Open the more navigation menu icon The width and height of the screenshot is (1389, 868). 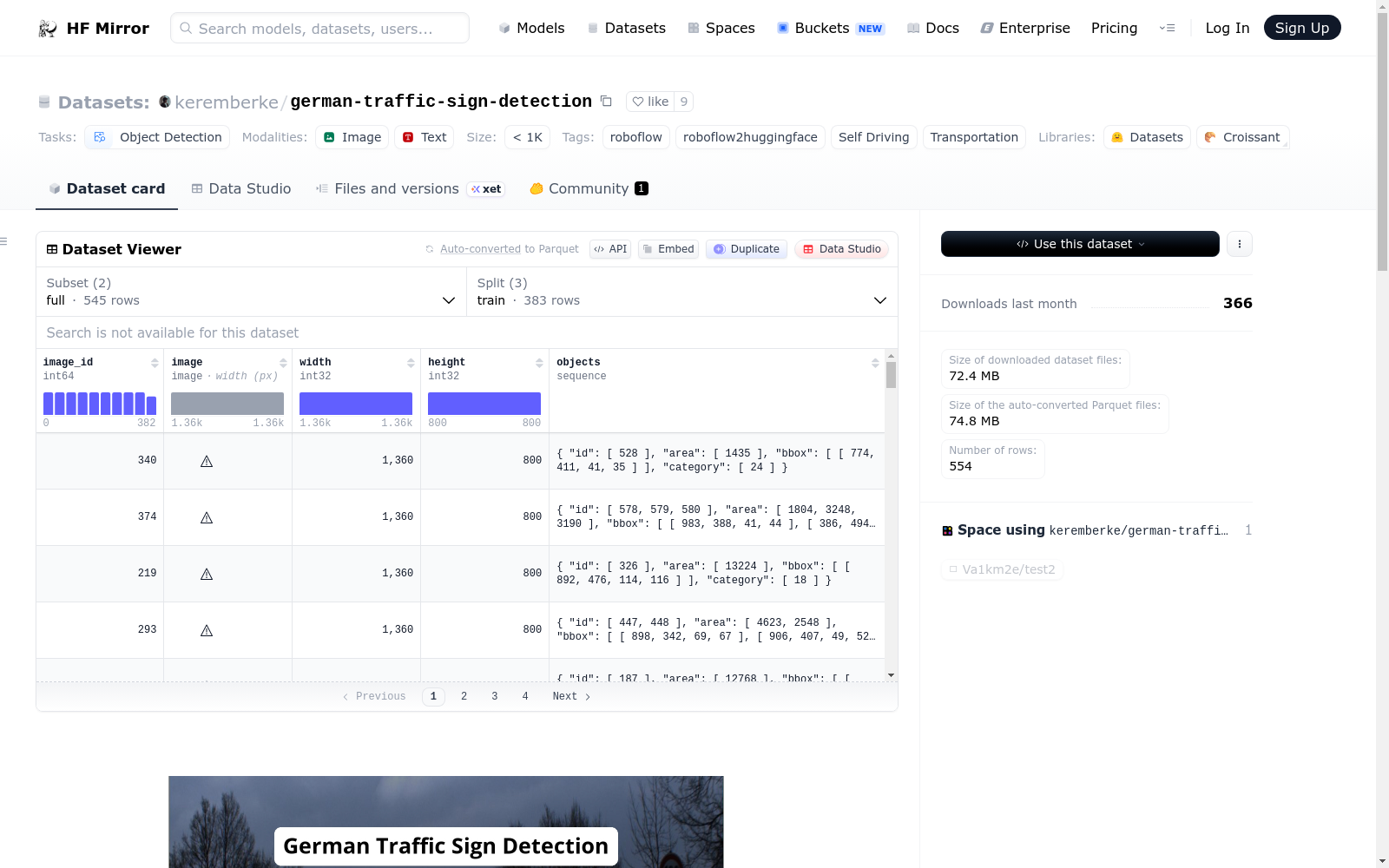[x=1167, y=28]
